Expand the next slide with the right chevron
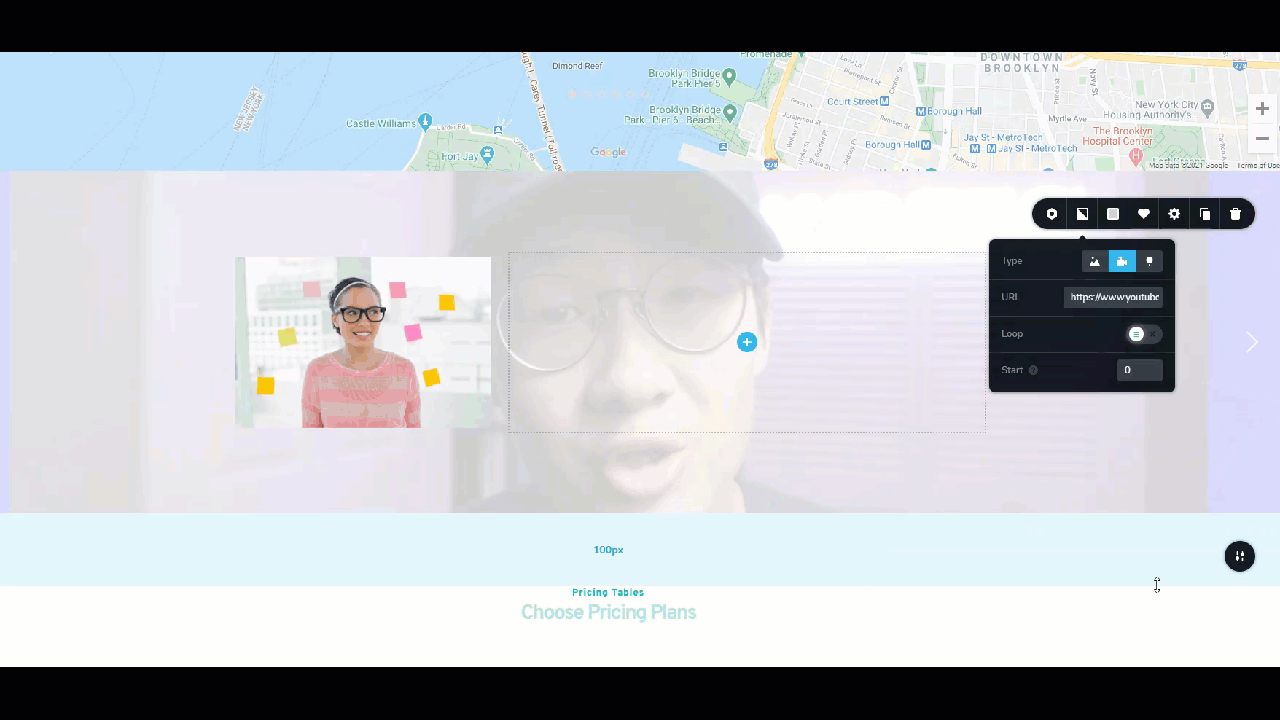 pos(1252,342)
